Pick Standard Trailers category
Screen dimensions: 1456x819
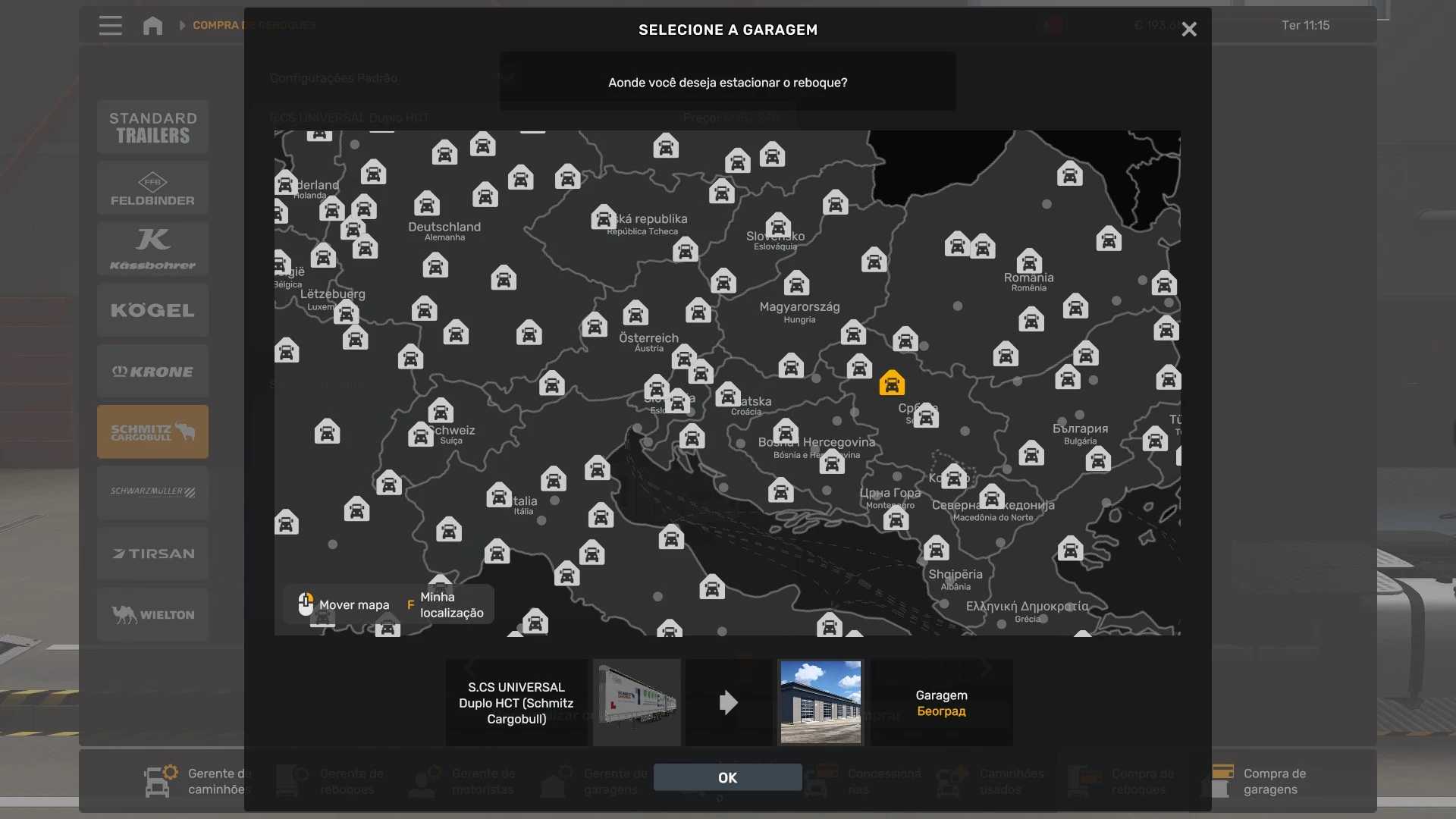(152, 127)
